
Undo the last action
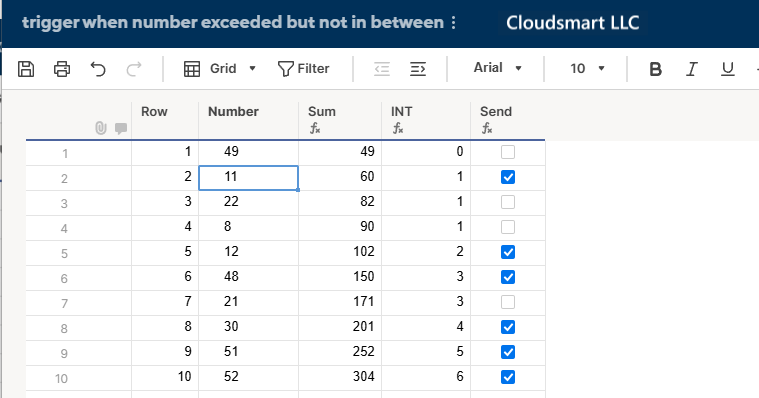98,69
